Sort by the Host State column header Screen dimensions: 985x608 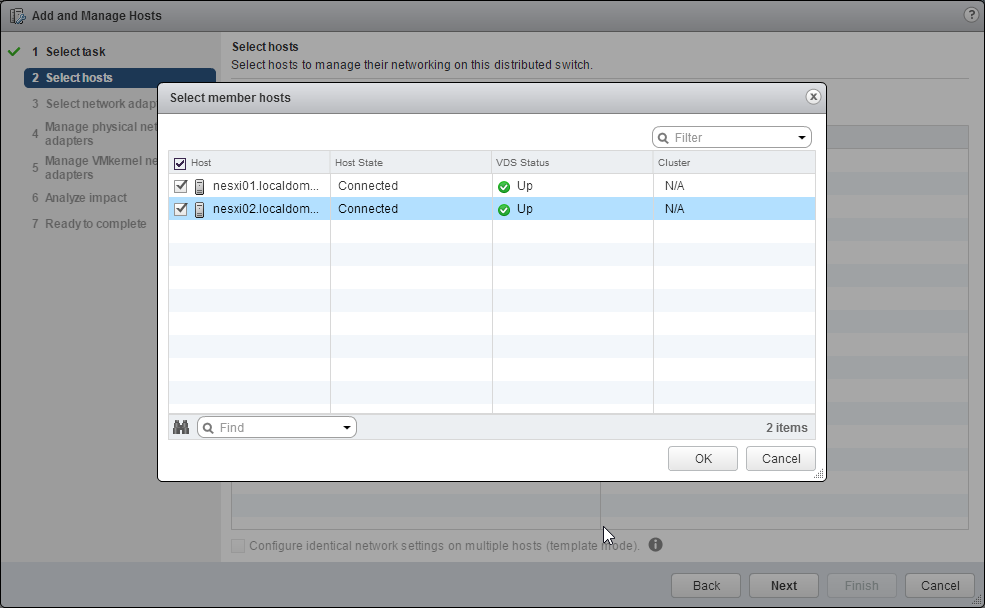(410, 162)
